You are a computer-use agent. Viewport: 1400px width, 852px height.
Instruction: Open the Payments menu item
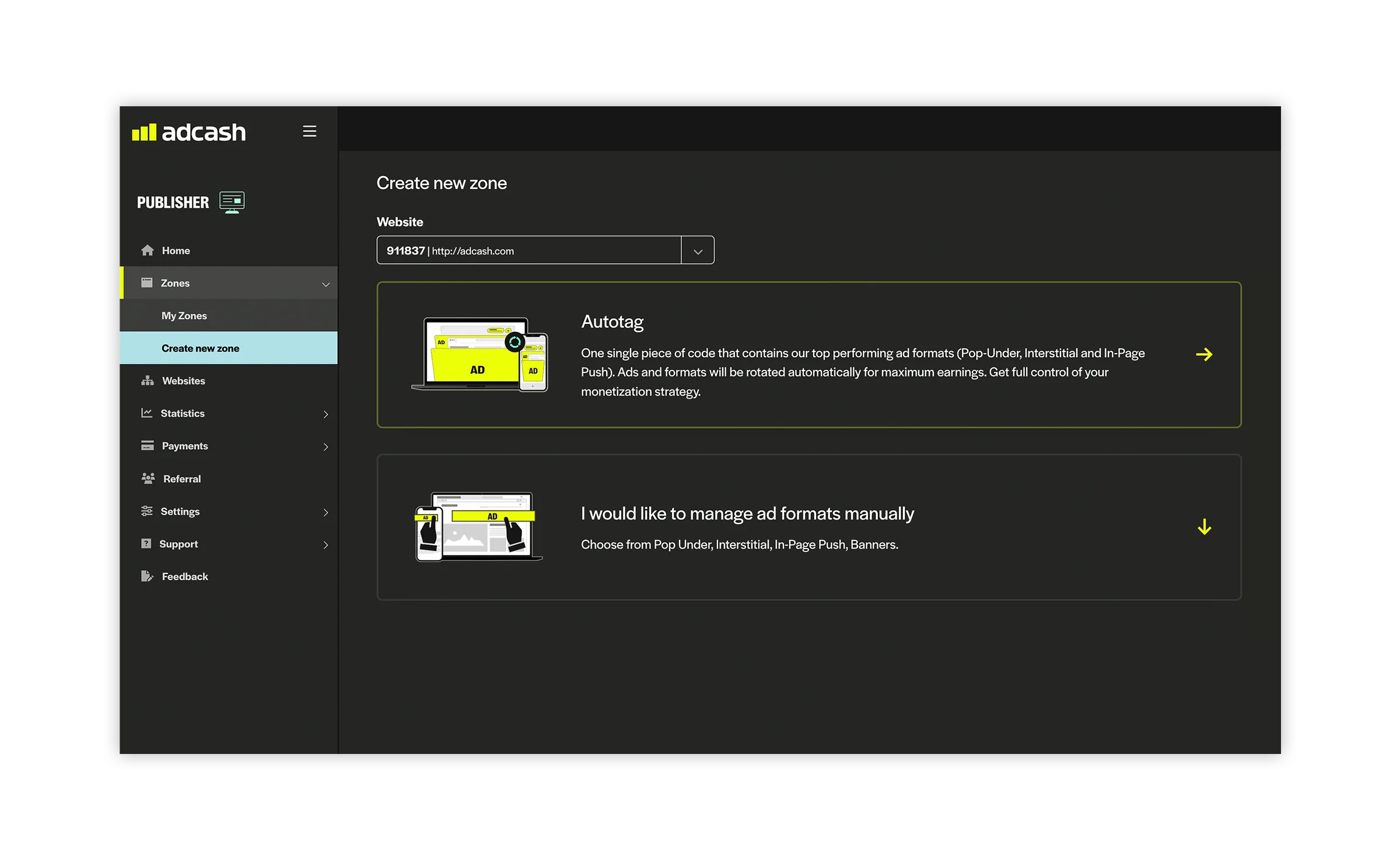point(229,446)
